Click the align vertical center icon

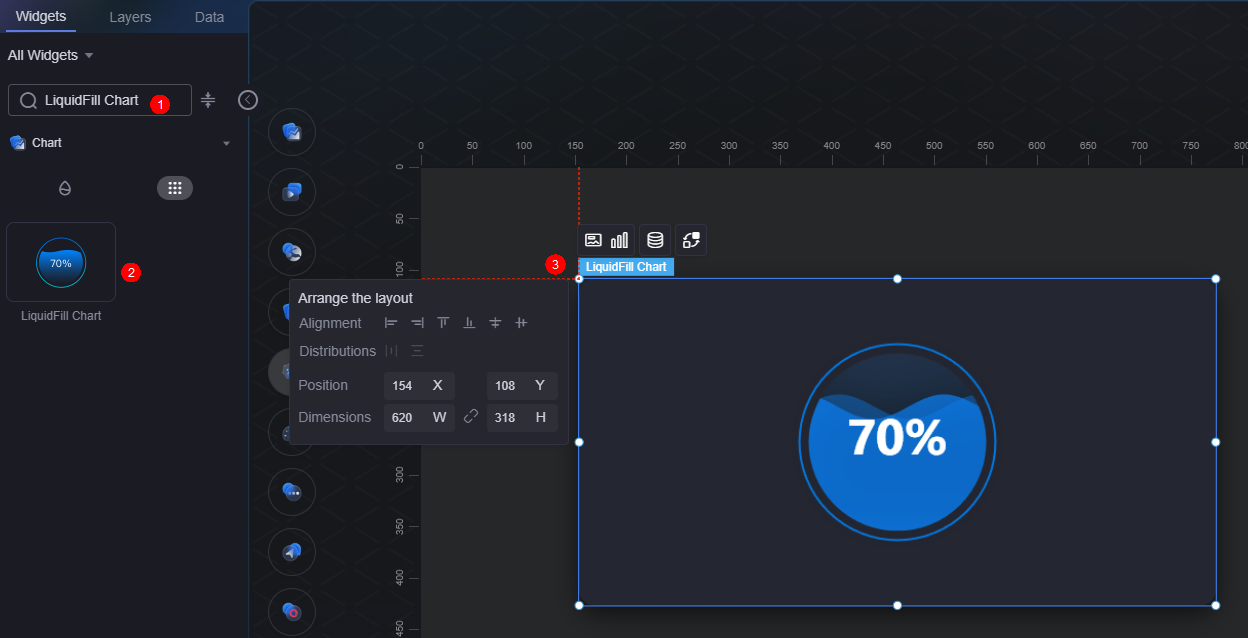click(495, 323)
